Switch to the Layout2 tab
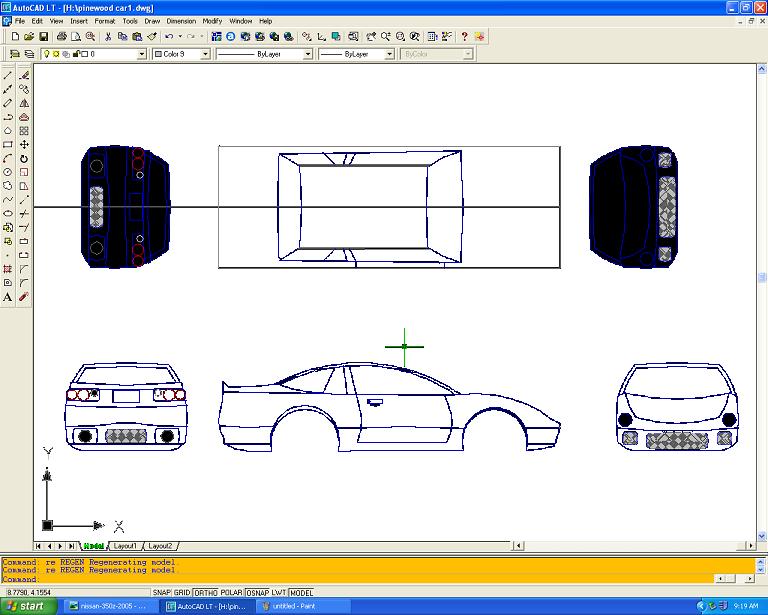The height and width of the screenshot is (615, 768). 160,545
